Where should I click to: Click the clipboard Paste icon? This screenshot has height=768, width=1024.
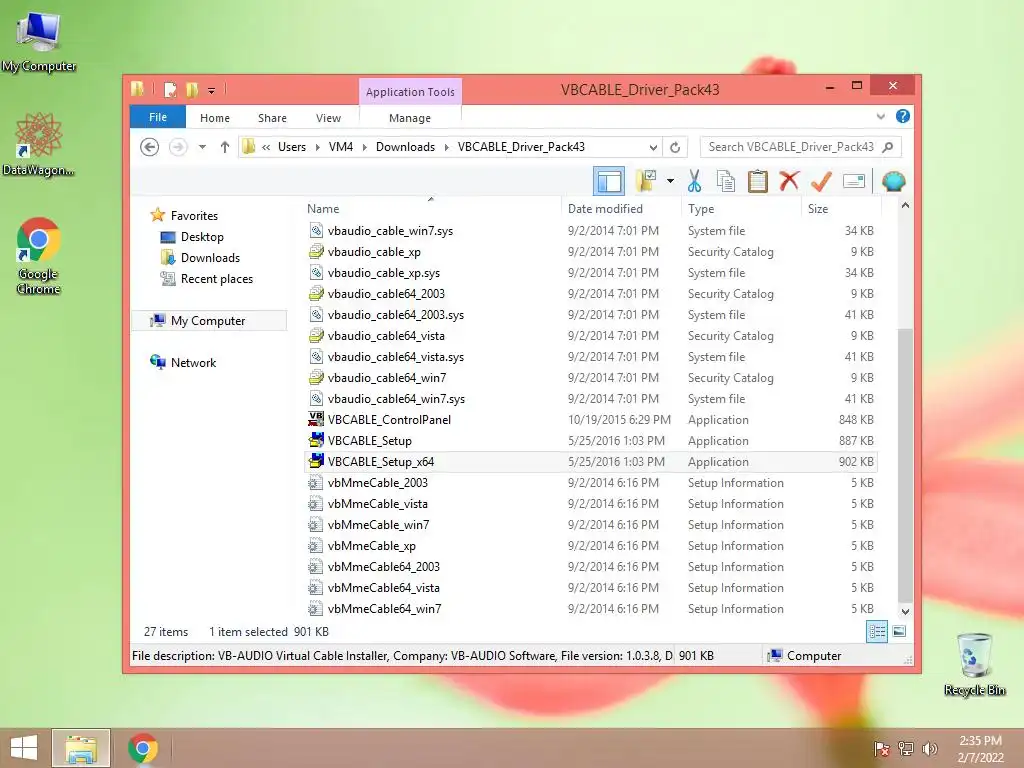point(758,181)
